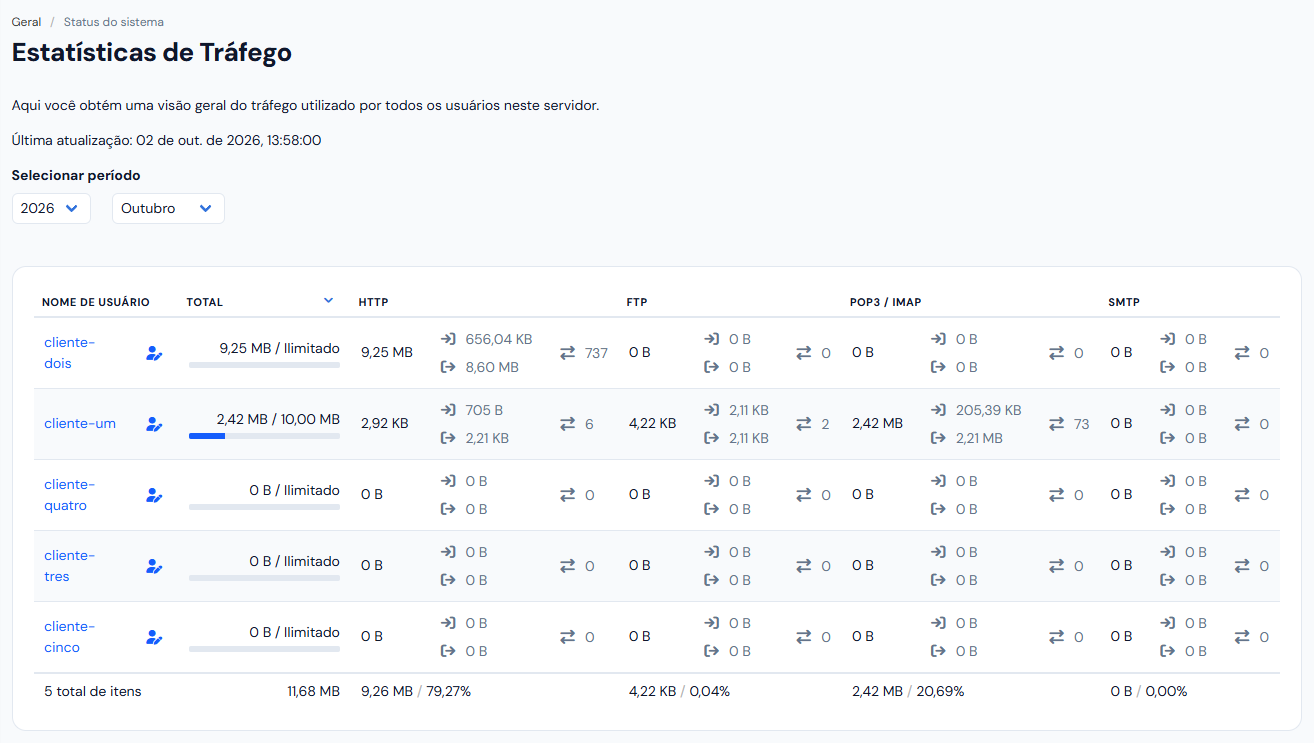Click the 2,42 MB / 10,00 MB total value

[x=278, y=419]
